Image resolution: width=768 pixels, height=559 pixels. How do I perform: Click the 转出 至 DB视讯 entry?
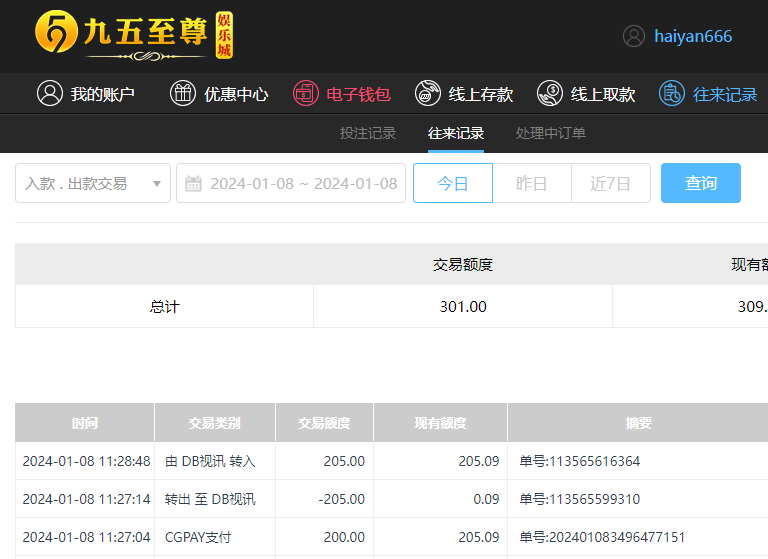[x=210, y=499]
